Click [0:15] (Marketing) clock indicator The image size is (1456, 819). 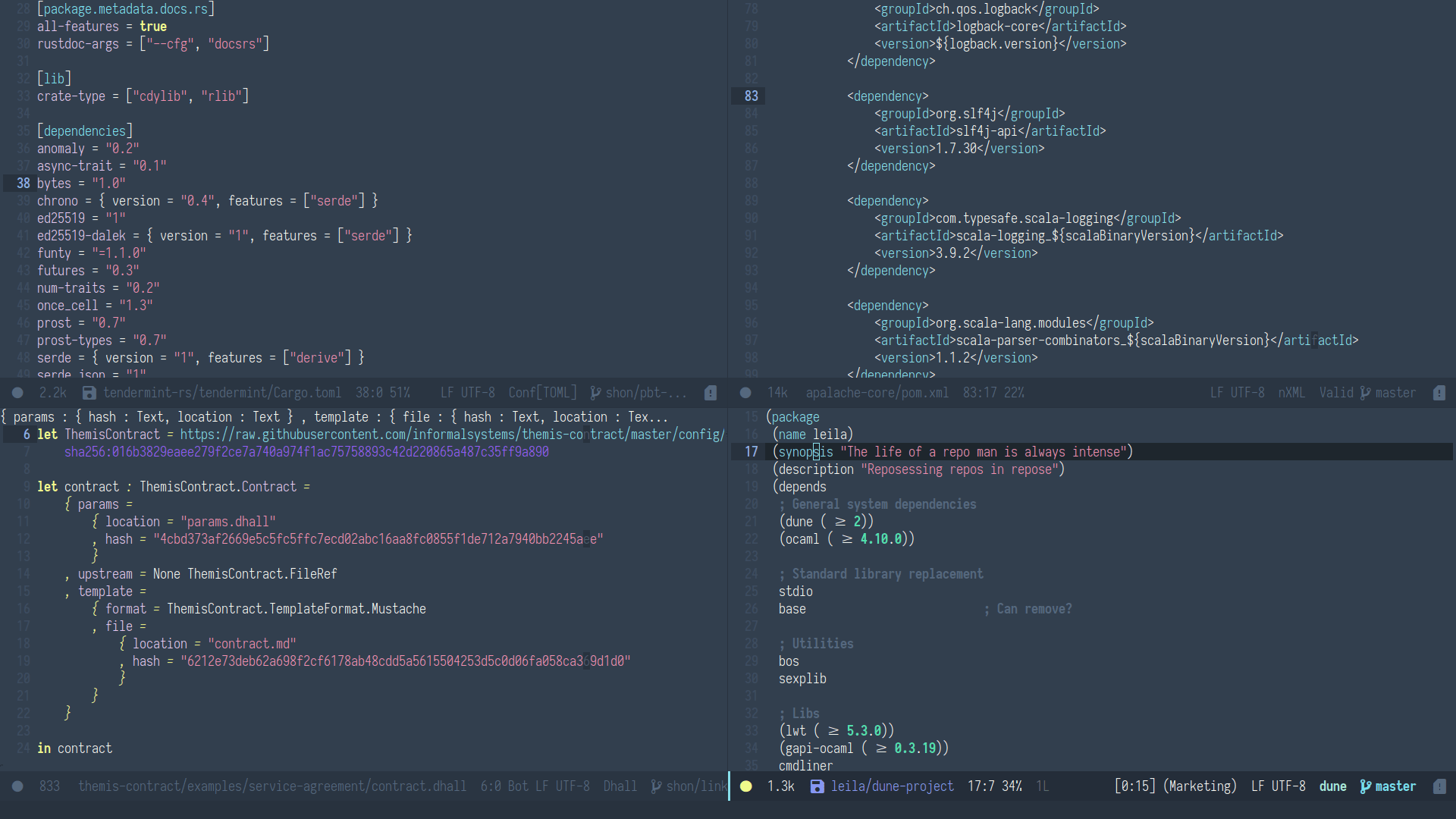(1175, 786)
